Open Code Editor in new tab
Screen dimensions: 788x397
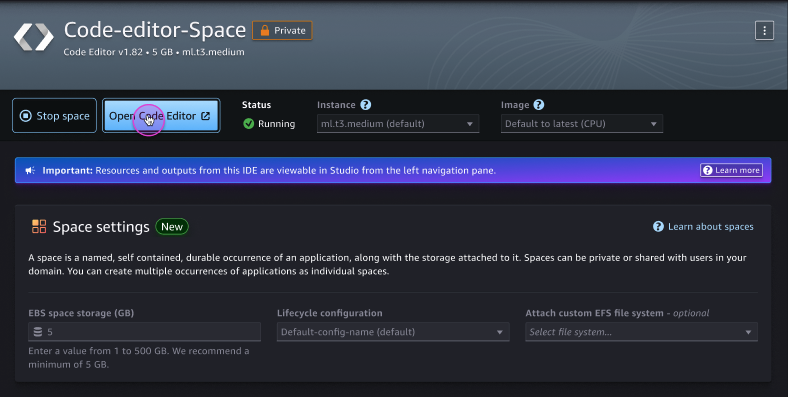[x=161, y=116]
